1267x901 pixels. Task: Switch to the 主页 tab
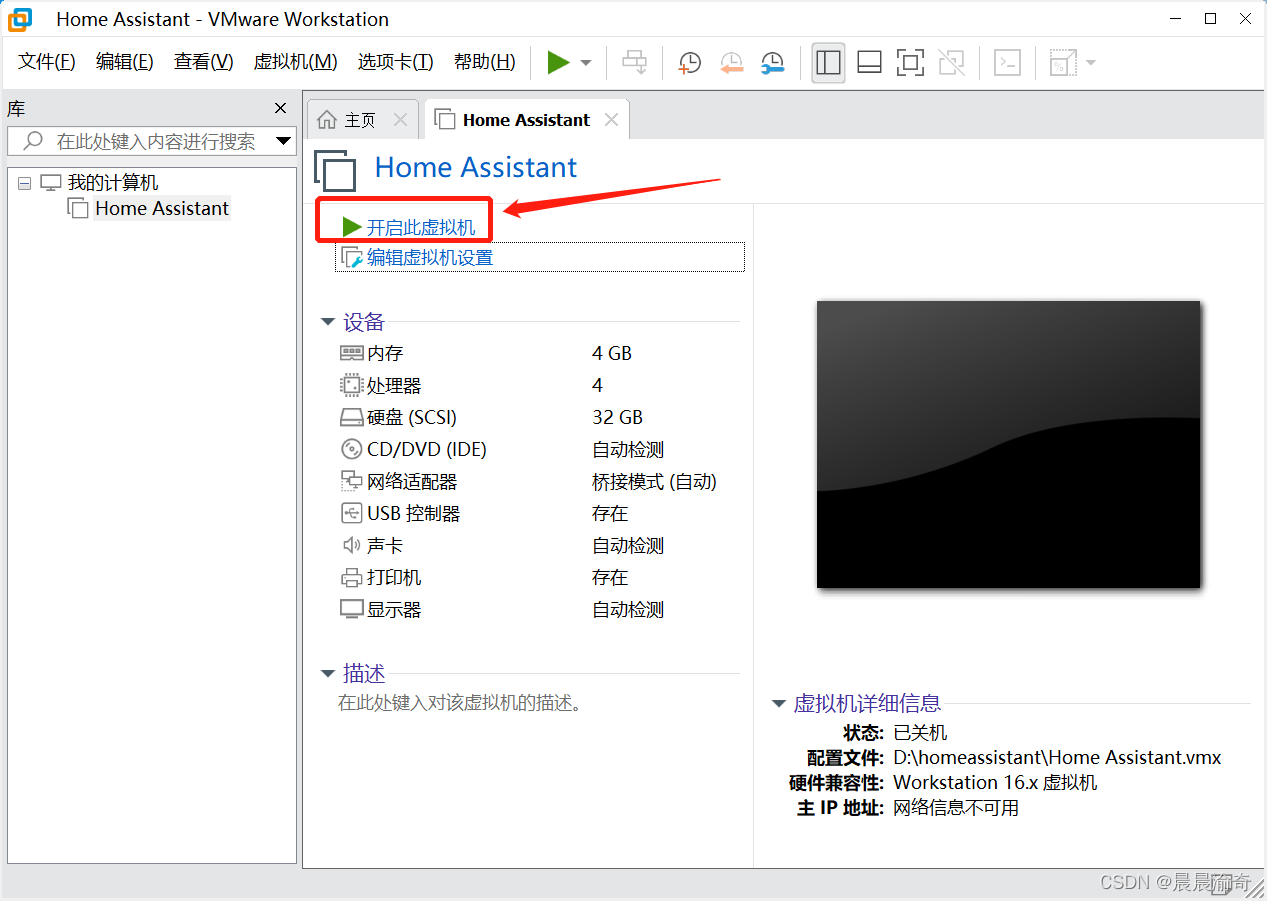pyautogui.click(x=360, y=120)
